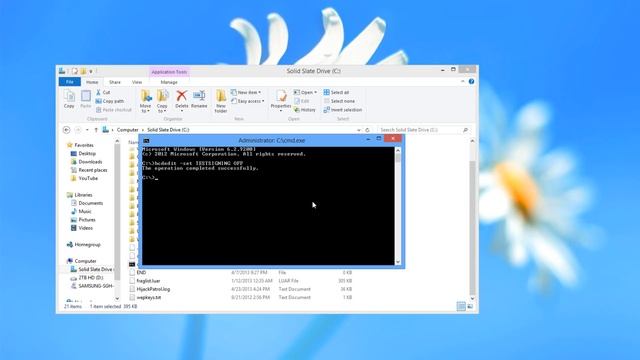Expand the Easy access dropdown
Screen dimensions: 640x360
coord(247,101)
